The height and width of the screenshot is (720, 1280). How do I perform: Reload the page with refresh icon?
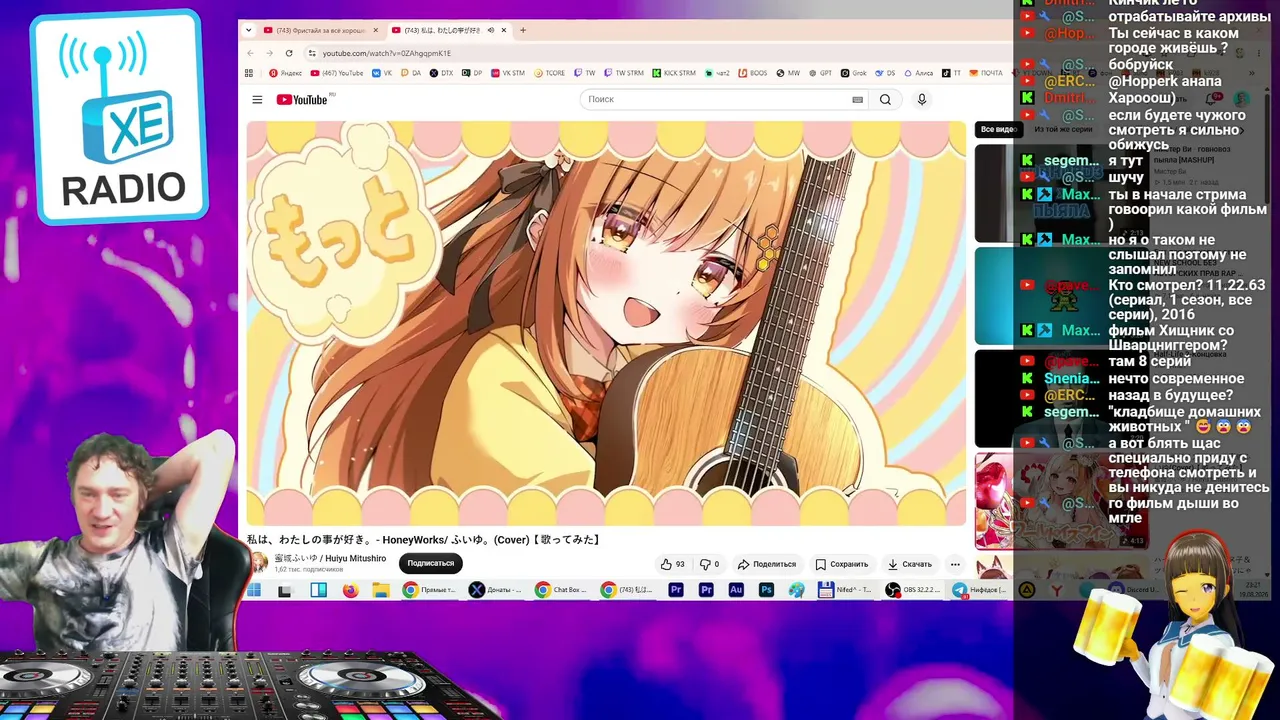point(289,53)
